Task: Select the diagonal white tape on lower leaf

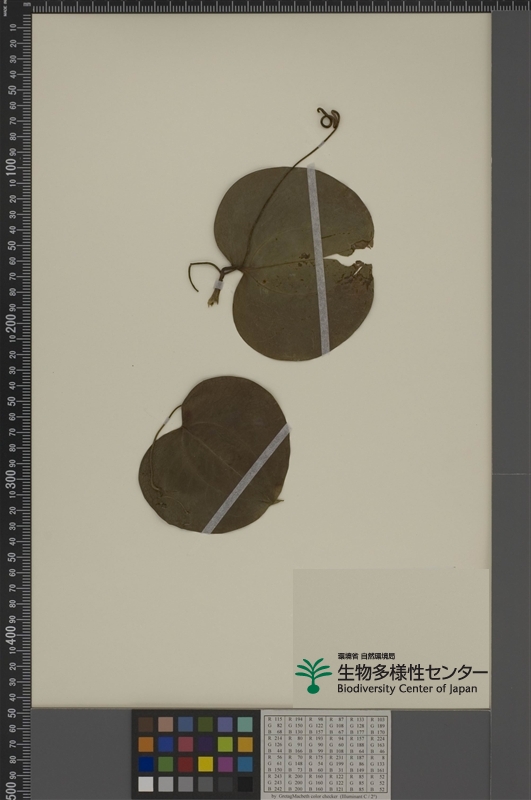Action: pyautogui.click(x=246, y=479)
